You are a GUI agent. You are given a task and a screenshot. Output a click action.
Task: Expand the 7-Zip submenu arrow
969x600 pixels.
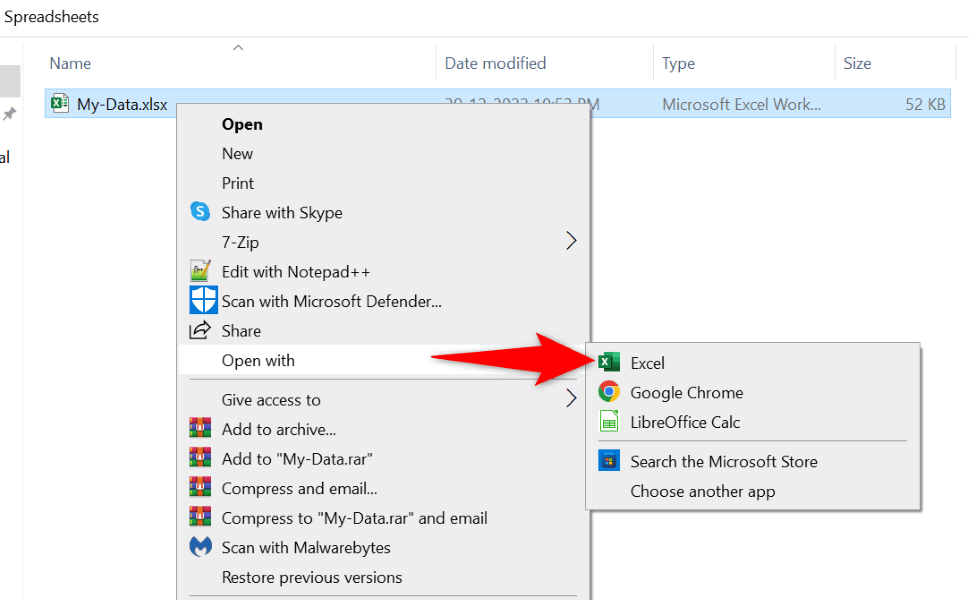571,241
